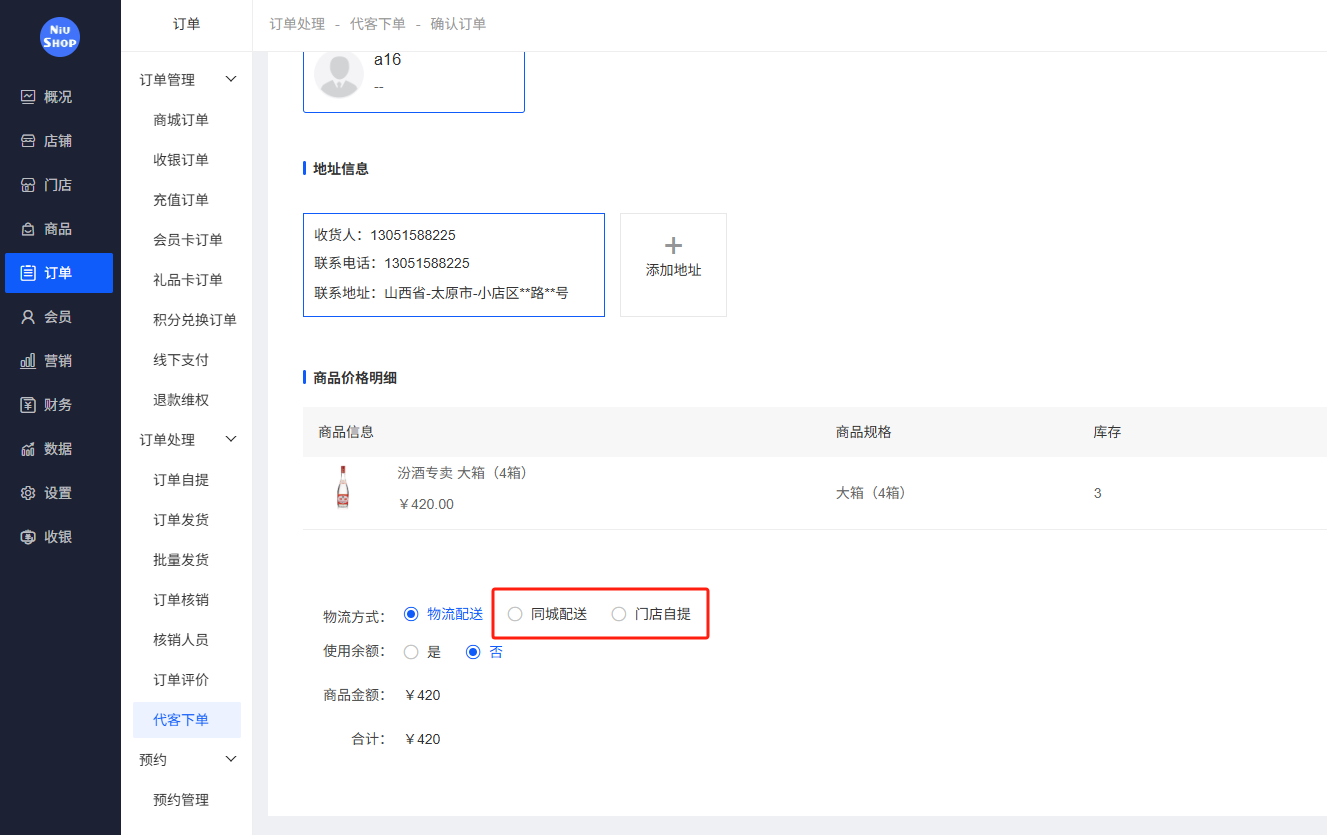Image resolution: width=1327 pixels, height=835 pixels.
Task: Open the 会员 members section
Action: click(59, 316)
